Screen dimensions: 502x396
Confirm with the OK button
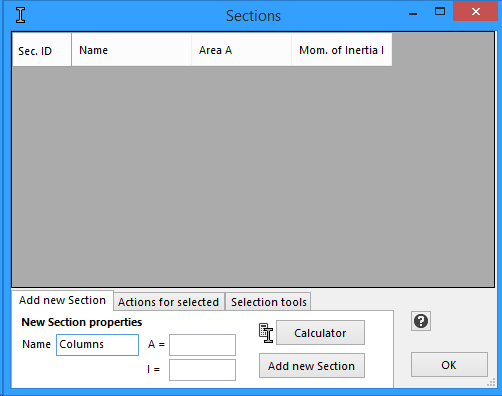tap(449, 365)
